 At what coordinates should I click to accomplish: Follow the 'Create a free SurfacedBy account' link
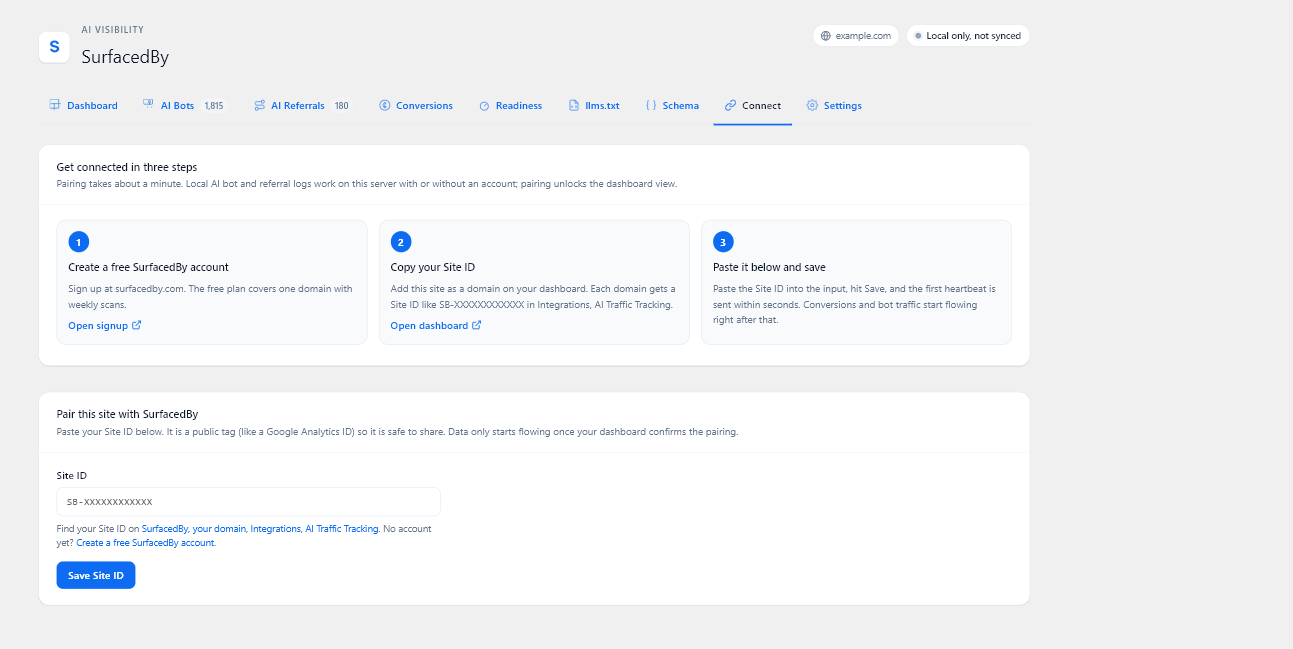145,542
